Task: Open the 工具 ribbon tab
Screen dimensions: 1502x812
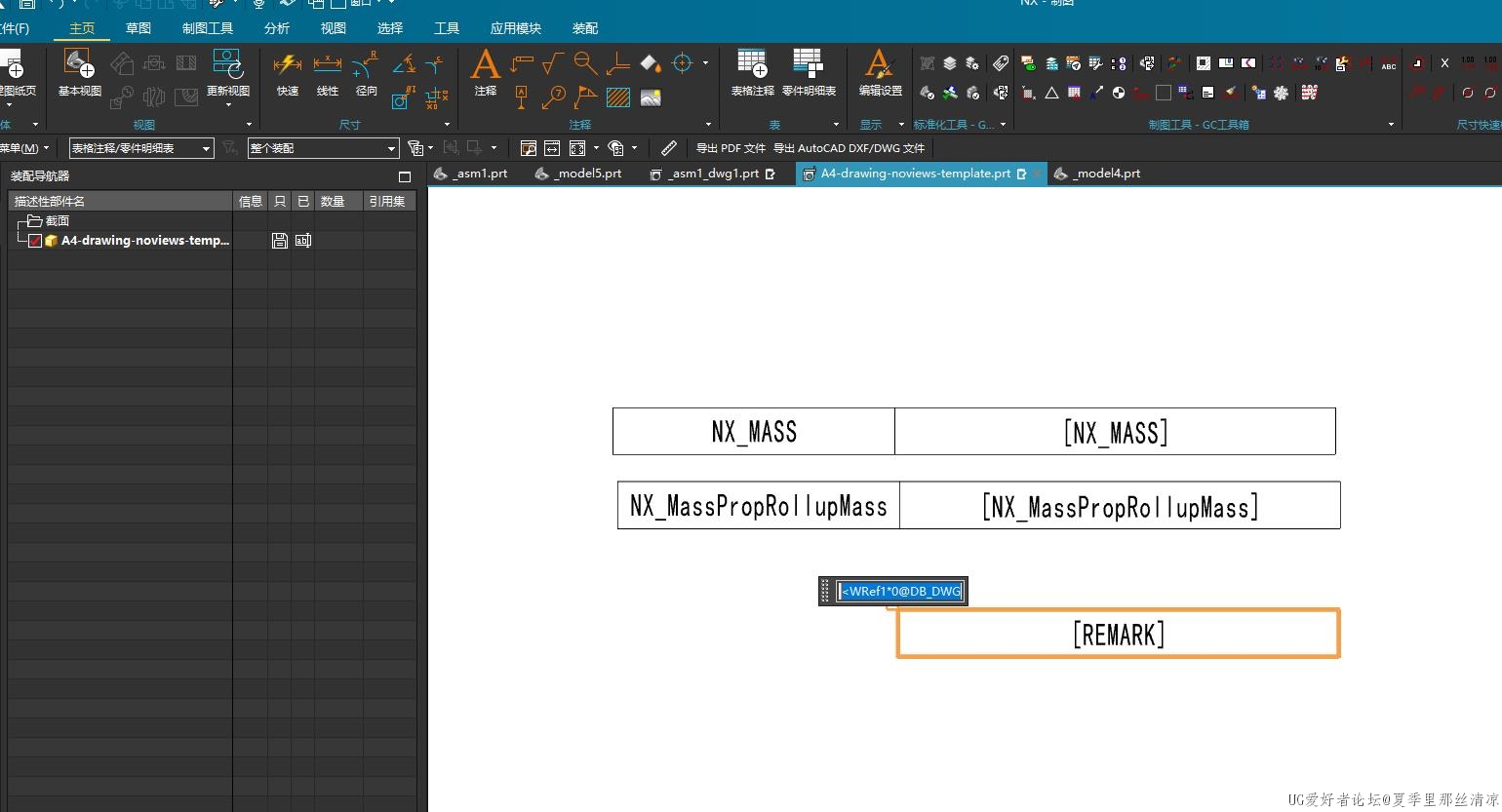Action: tap(447, 28)
